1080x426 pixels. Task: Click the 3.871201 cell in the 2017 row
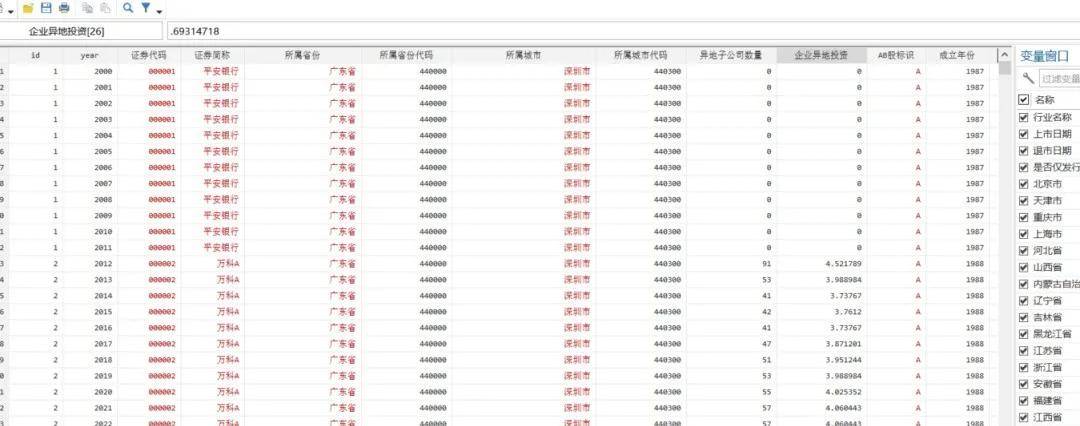click(821, 343)
